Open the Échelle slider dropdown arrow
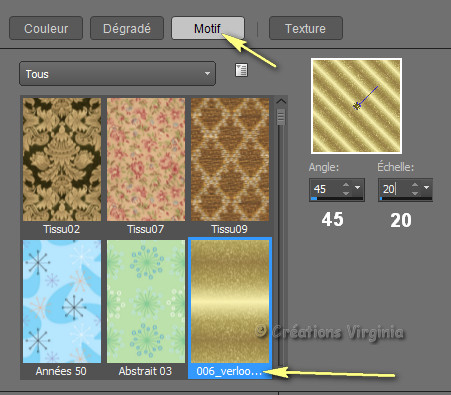451x395 pixels. tap(427, 188)
